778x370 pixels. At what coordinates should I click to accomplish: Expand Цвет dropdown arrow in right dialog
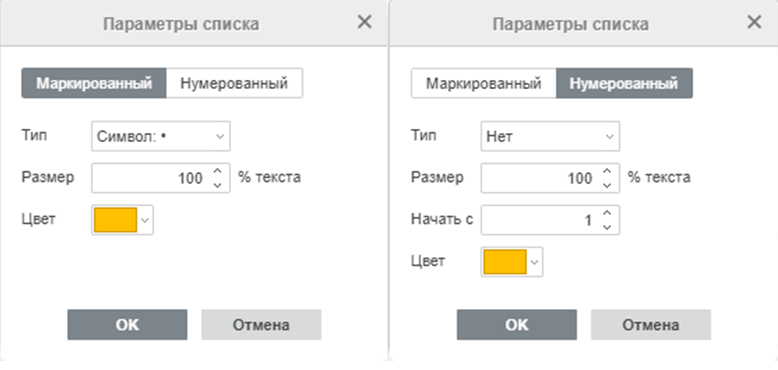click(x=534, y=261)
